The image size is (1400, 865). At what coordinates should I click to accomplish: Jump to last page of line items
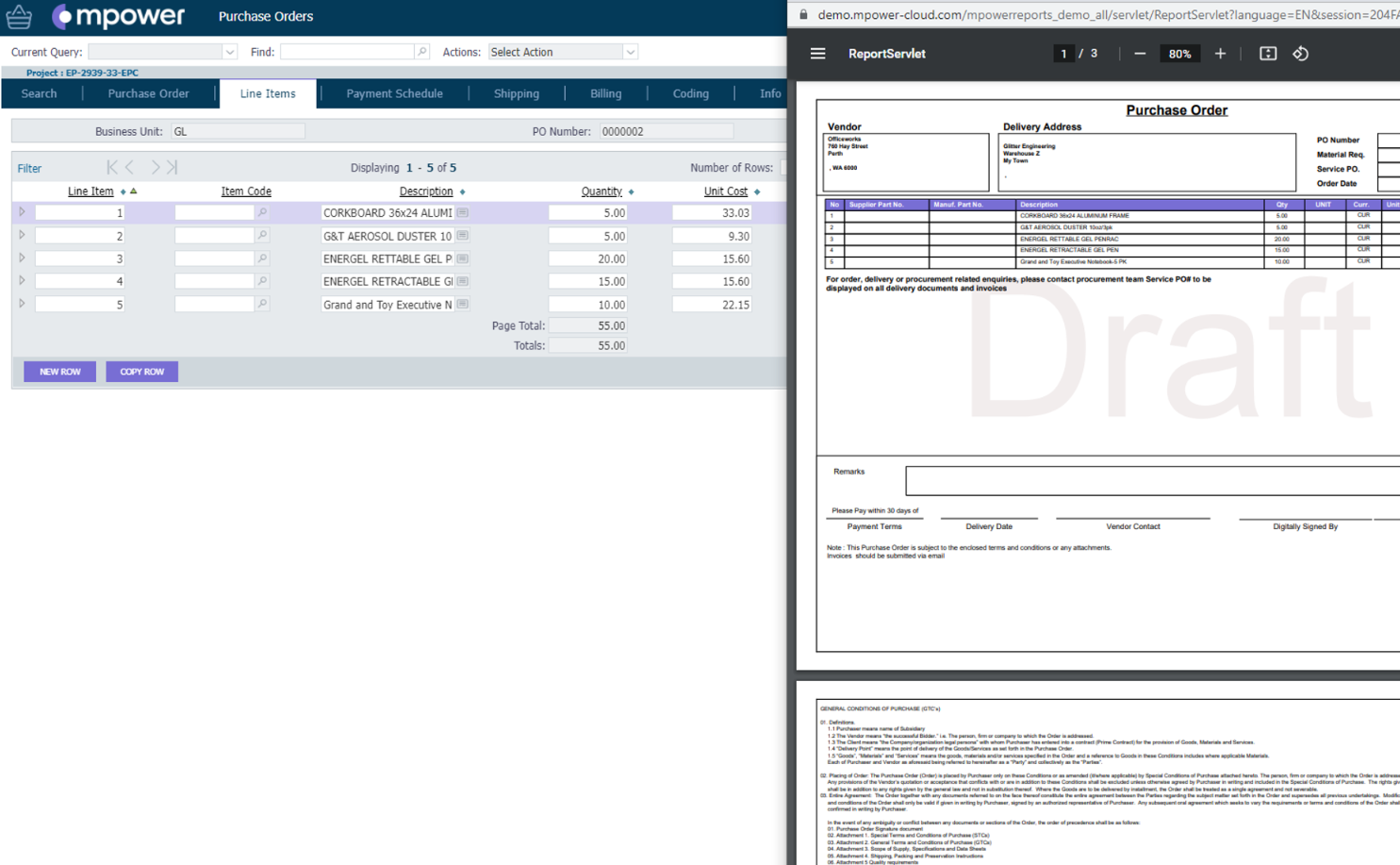point(173,168)
